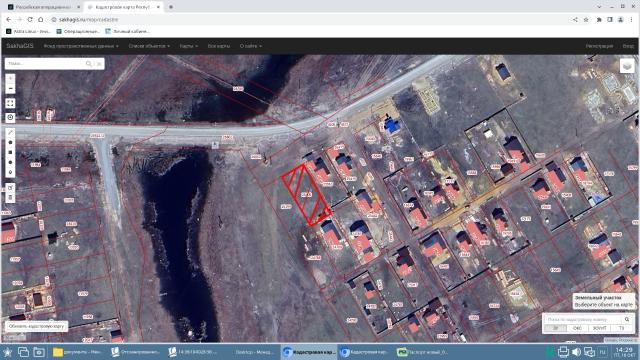Open taskbar window switcher icon
640x360 pixels.
click(23, 352)
